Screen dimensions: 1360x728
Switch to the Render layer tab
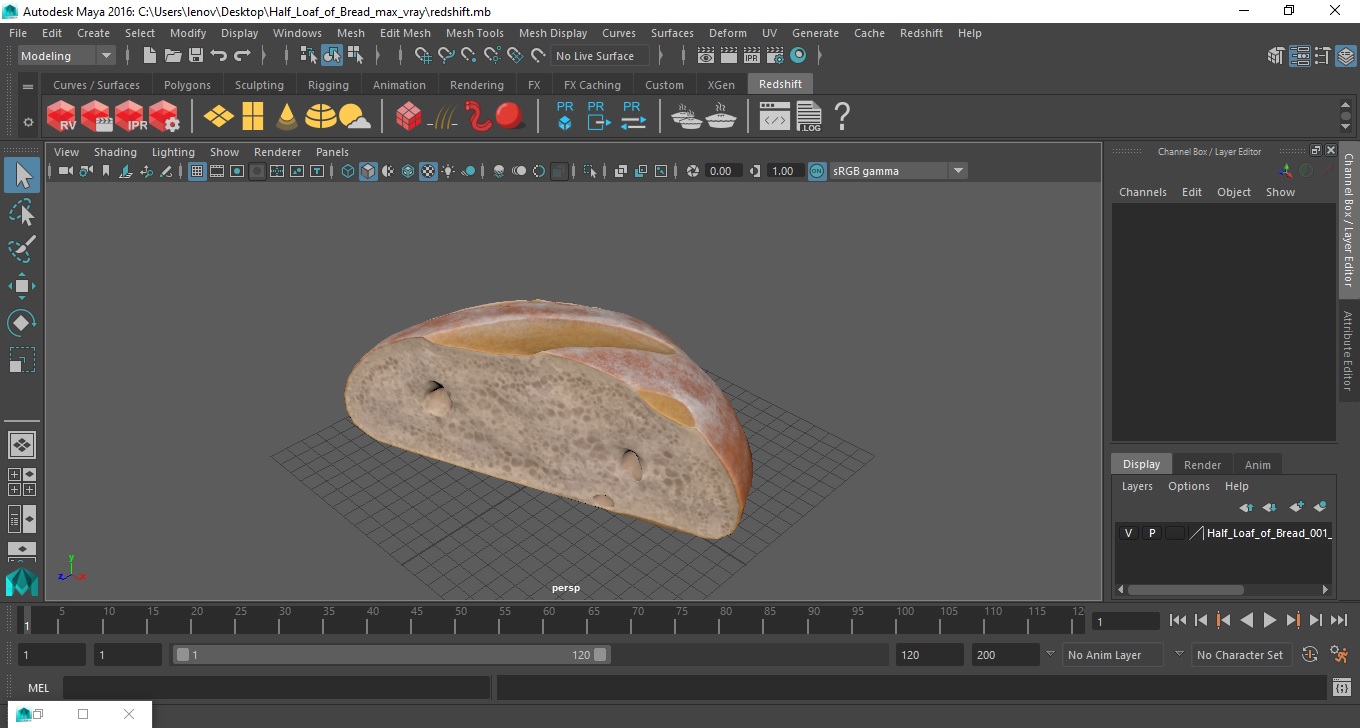tap(1202, 465)
